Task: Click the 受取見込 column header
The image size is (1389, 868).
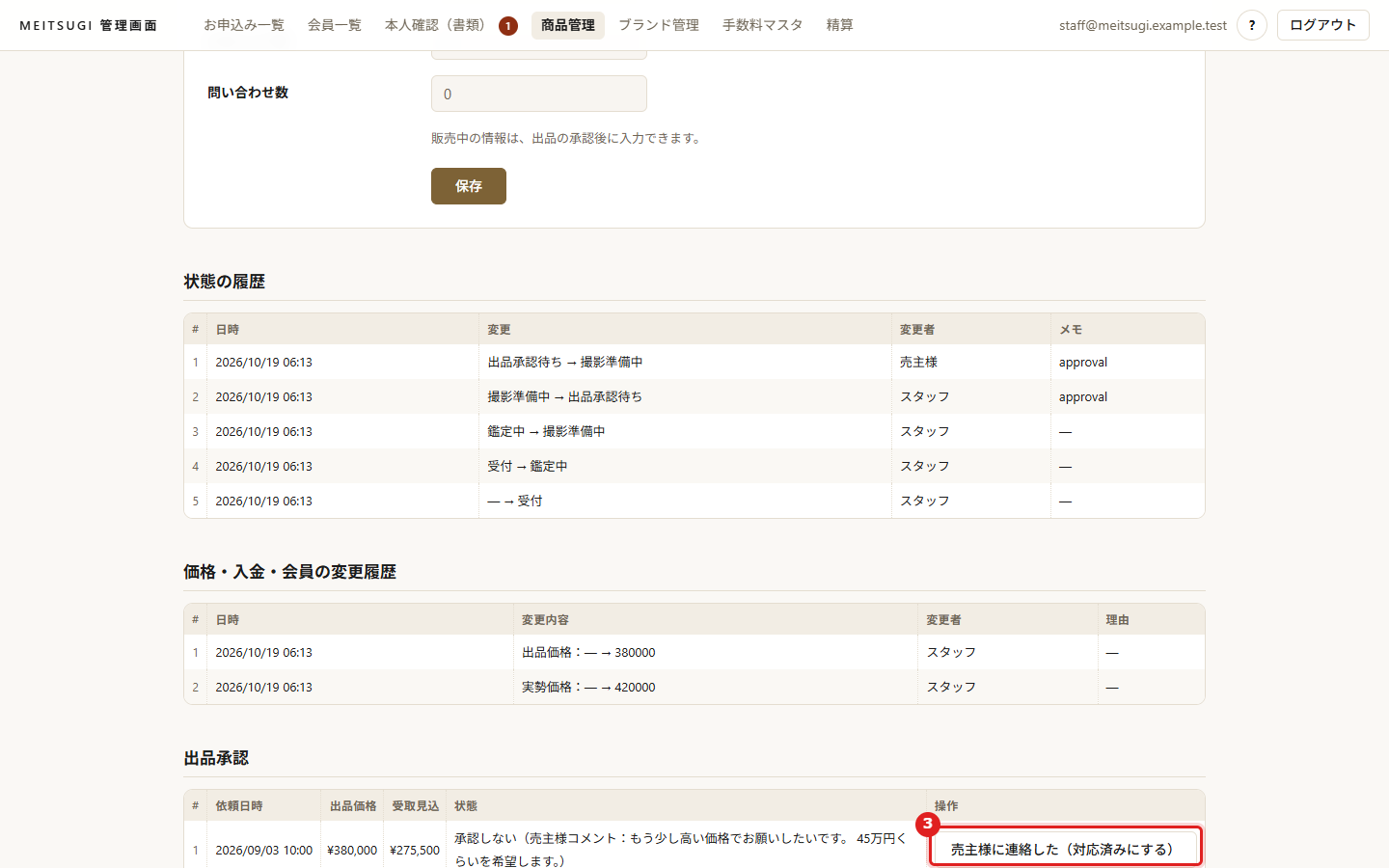Action: click(415, 806)
